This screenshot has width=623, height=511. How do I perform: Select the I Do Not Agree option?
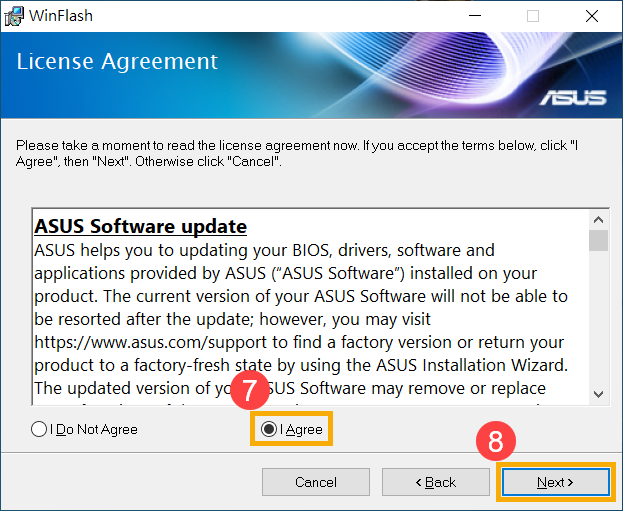pos(84,429)
